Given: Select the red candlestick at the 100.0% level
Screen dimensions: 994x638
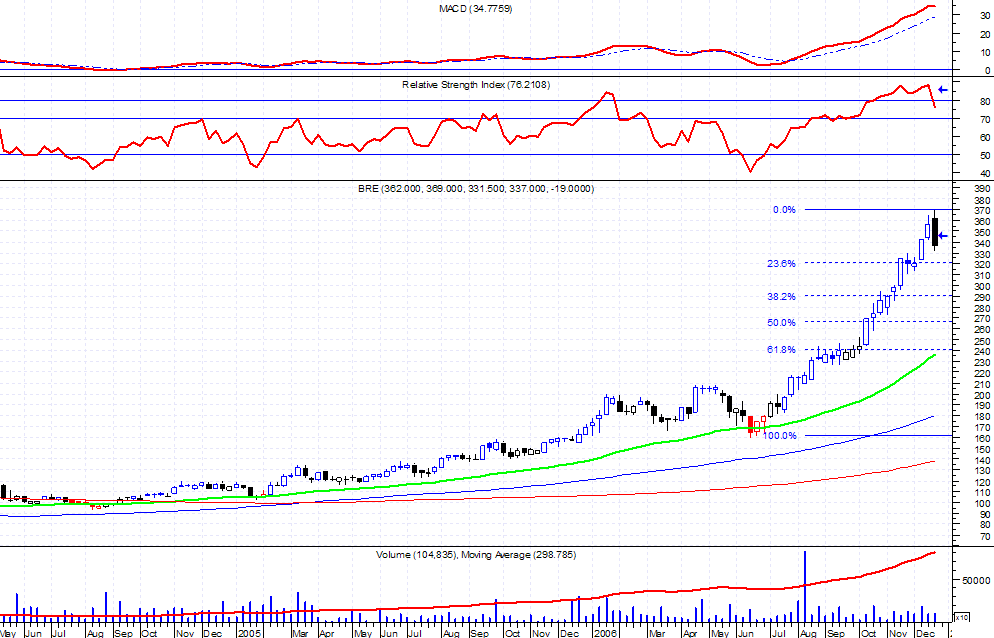Looking at the screenshot, I should [x=752, y=425].
